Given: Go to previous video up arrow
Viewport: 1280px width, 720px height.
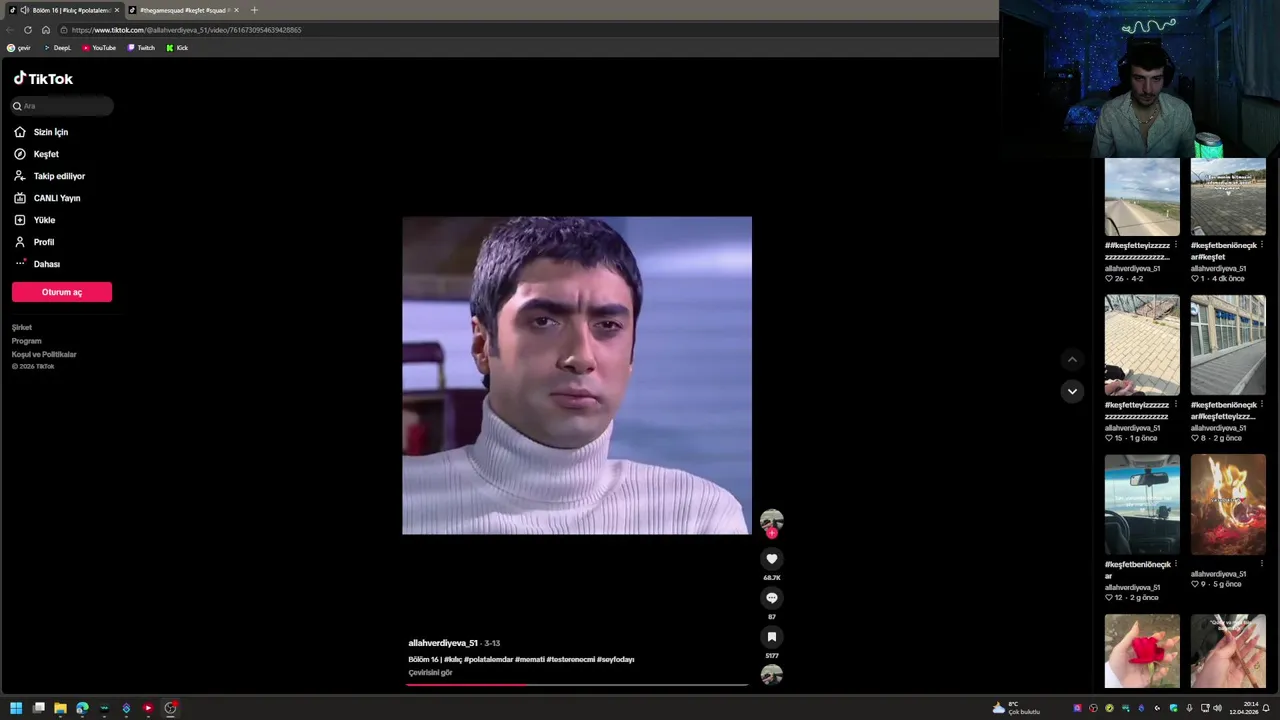Looking at the screenshot, I should click(x=1072, y=359).
